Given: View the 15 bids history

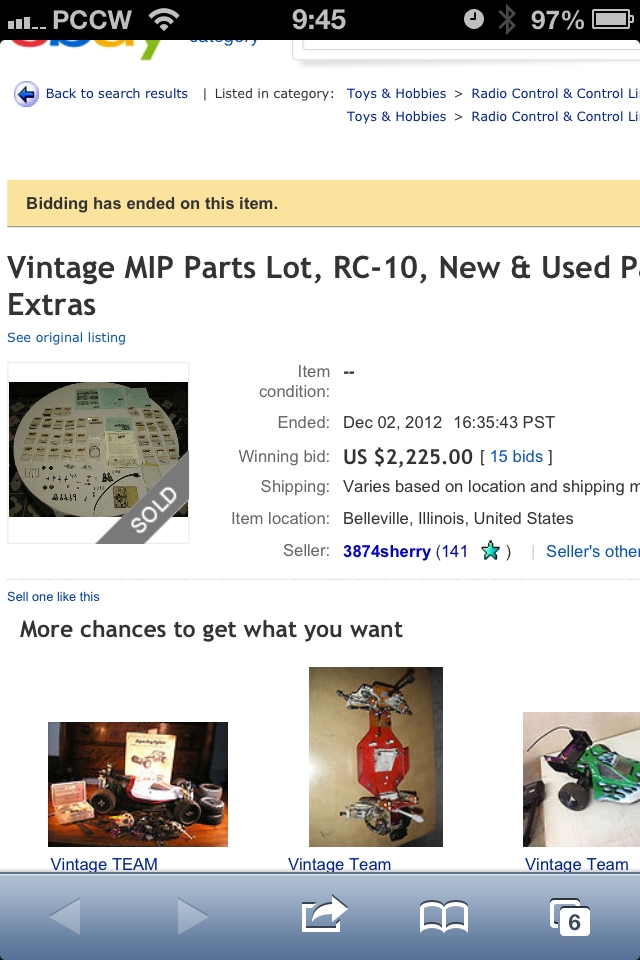Looking at the screenshot, I should coord(516,457).
